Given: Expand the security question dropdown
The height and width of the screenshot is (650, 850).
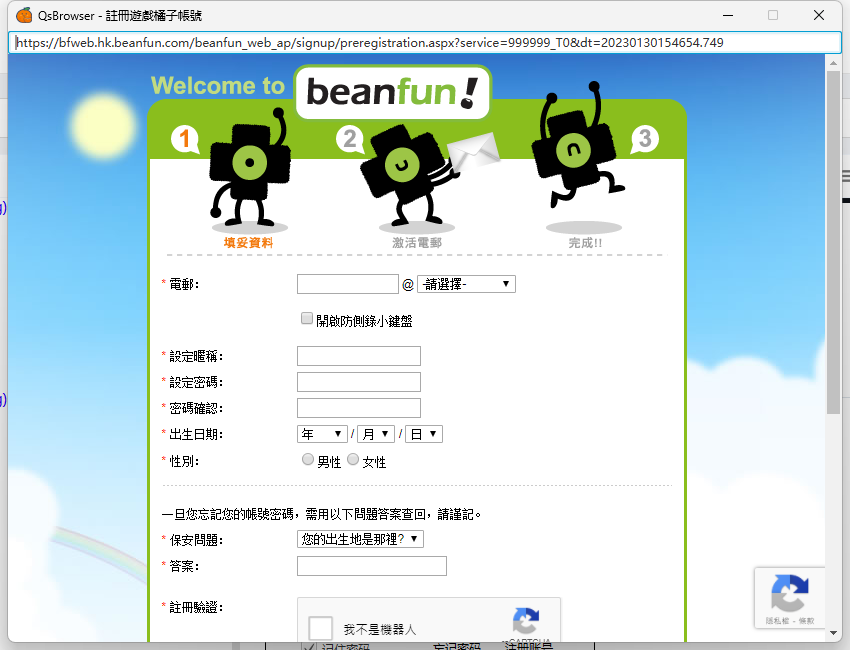Looking at the screenshot, I should (x=360, y=539).
